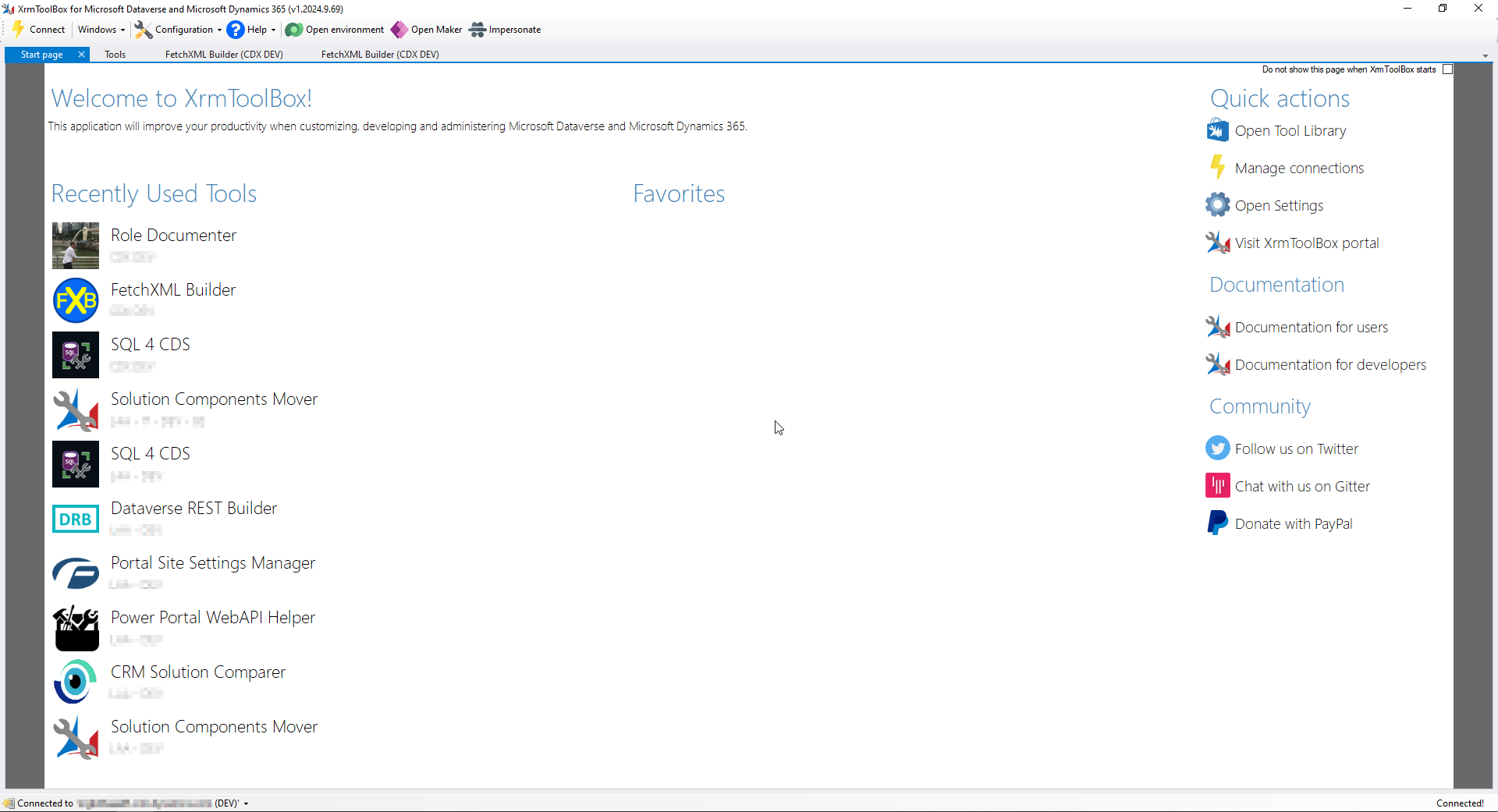Open Dataverse REST Builder link

193,508
